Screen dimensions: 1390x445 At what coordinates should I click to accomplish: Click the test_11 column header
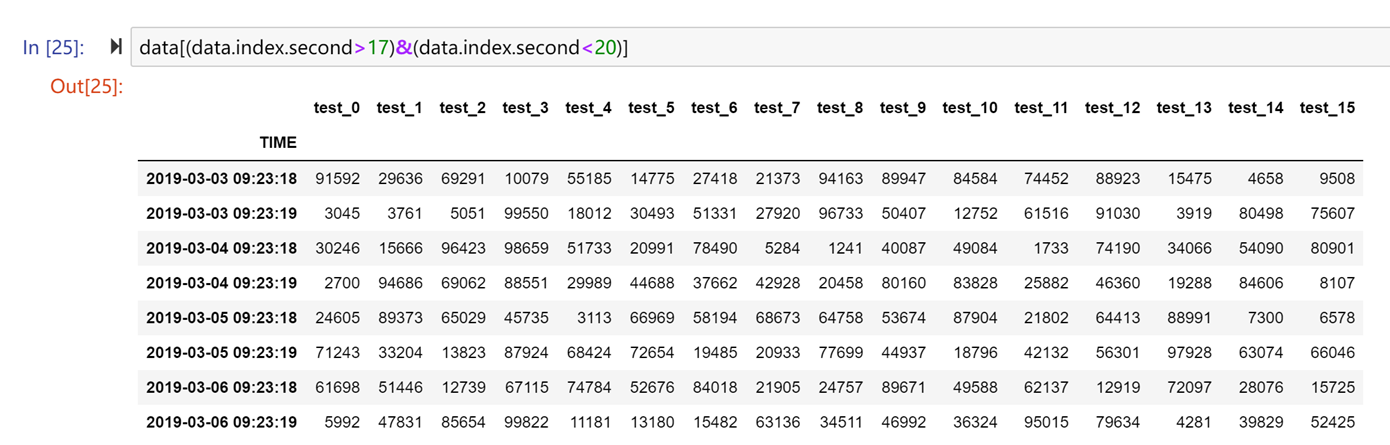coord(1041,108)
